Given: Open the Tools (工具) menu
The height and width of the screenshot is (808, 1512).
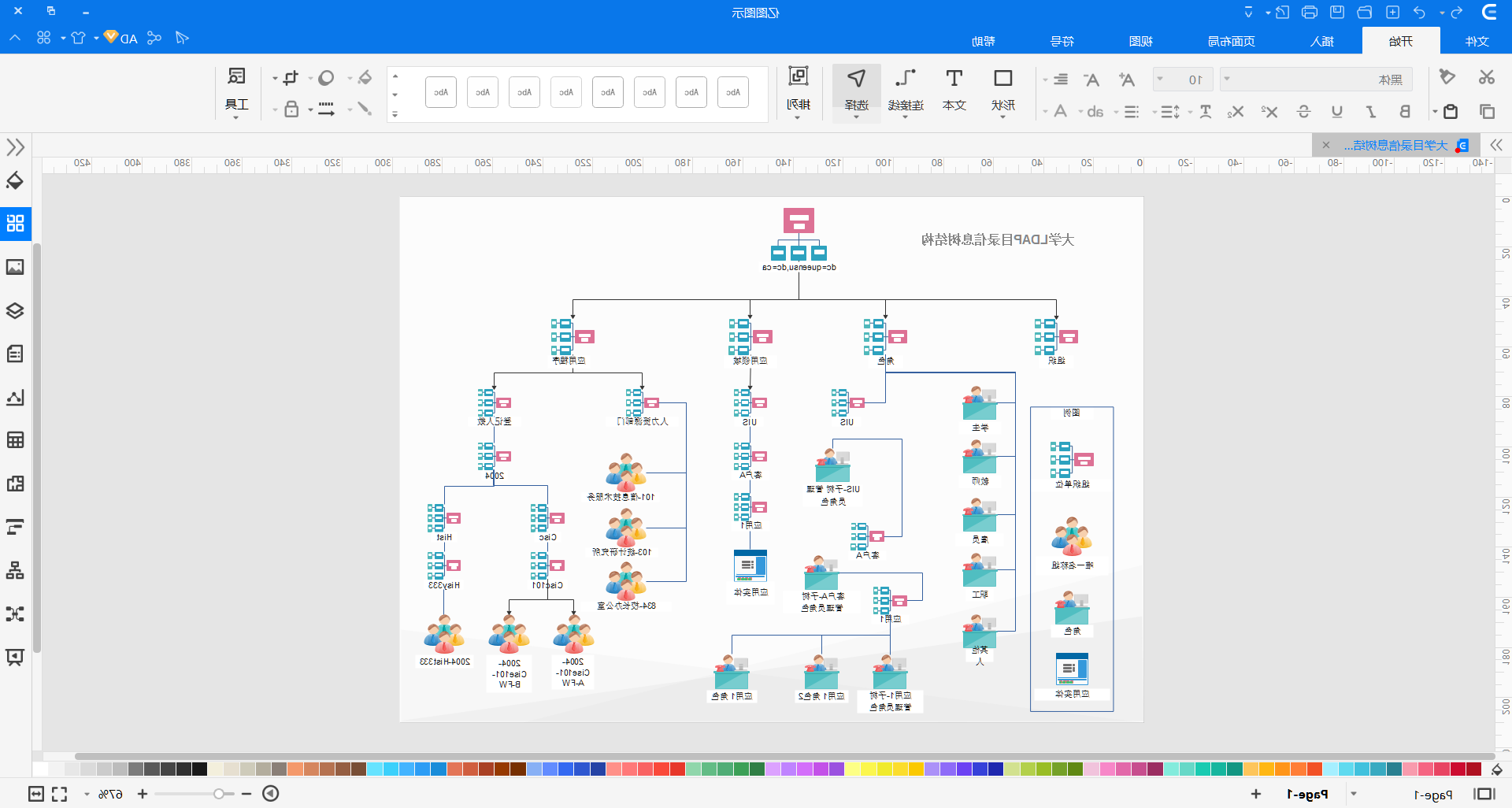Looking at the screenshot, I should coord(236,91).
